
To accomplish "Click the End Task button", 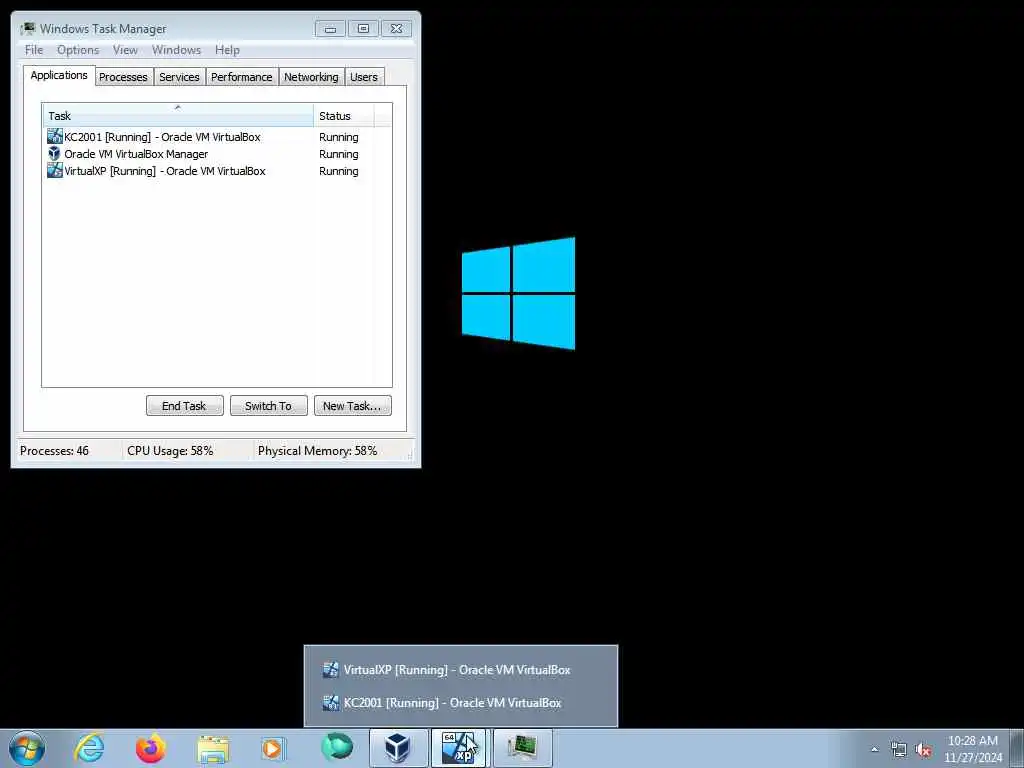I will coord(184,406).
